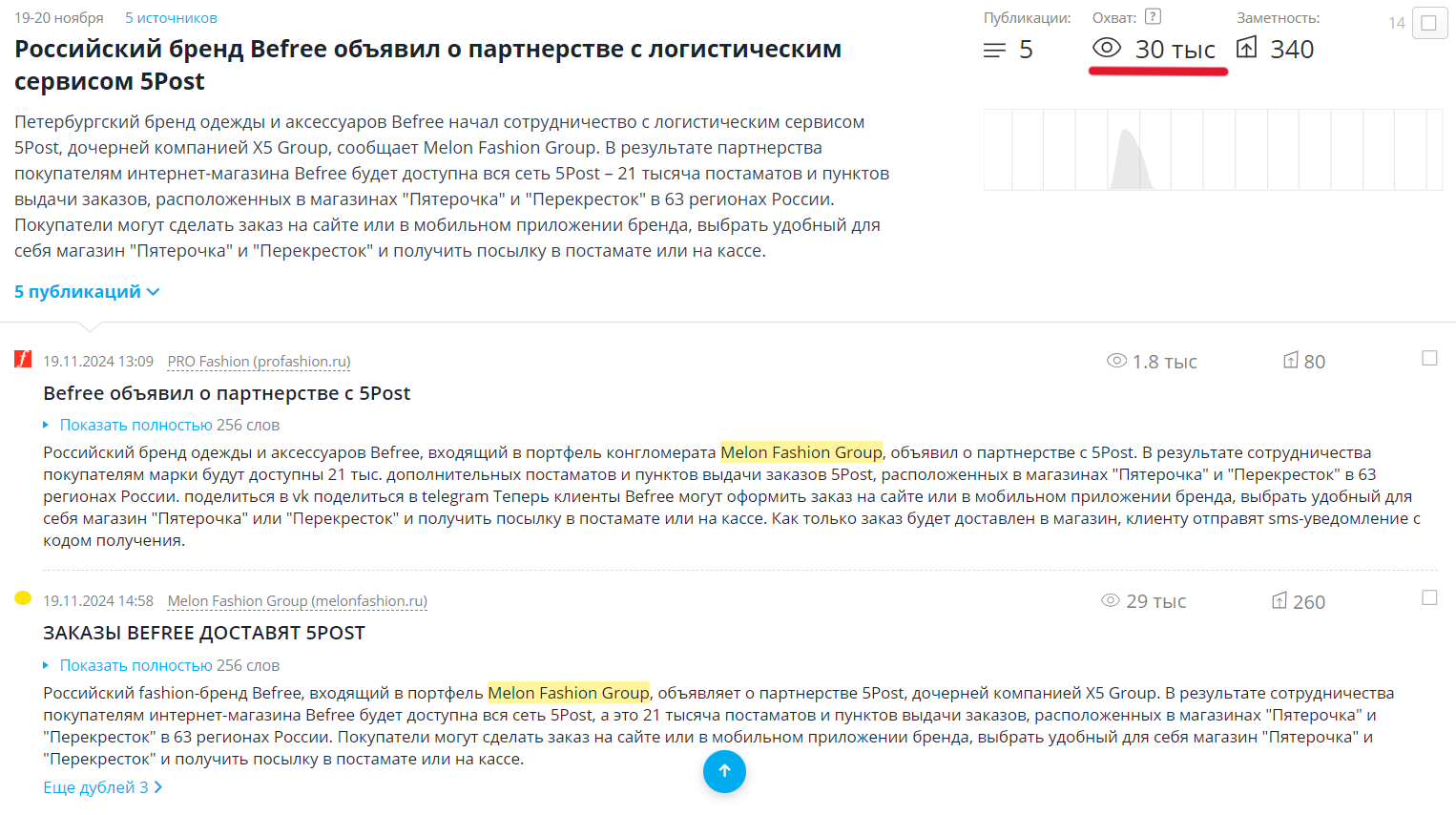Screen dimensions: 1456x815
Task: Tick the checkbox for story number 14
Action: [1429, 23]
